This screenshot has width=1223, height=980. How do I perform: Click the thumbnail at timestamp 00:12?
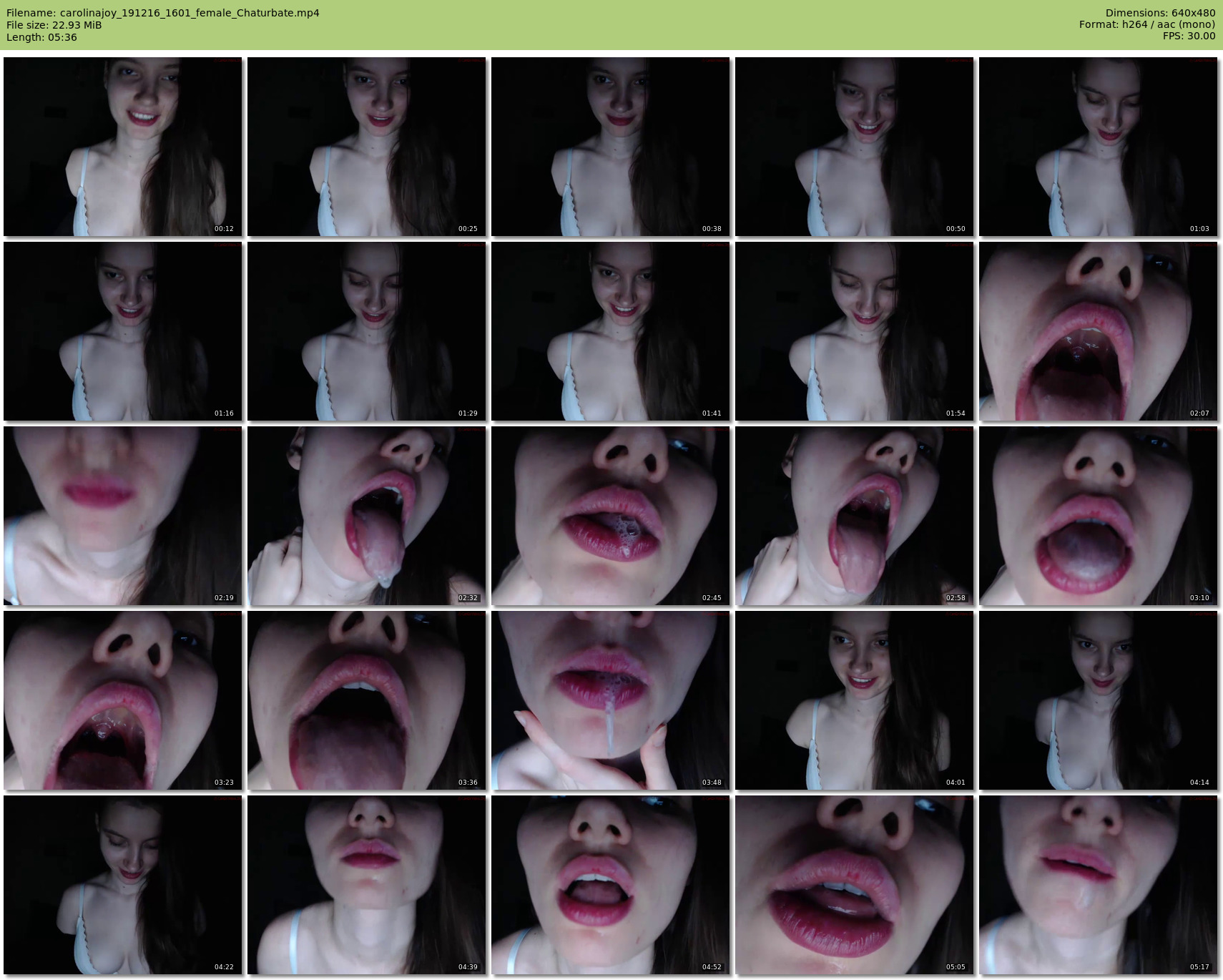[x=122, y=147]
